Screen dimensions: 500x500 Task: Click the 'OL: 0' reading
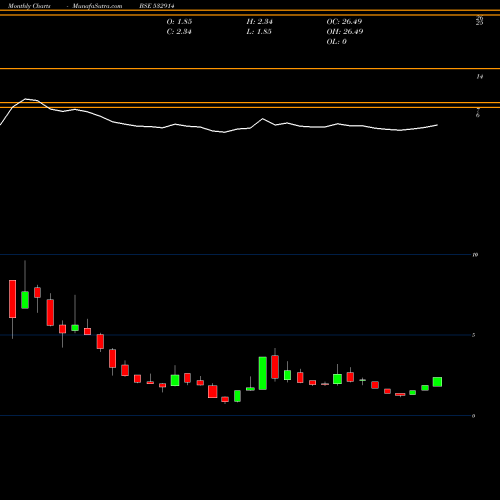point(337,42)
